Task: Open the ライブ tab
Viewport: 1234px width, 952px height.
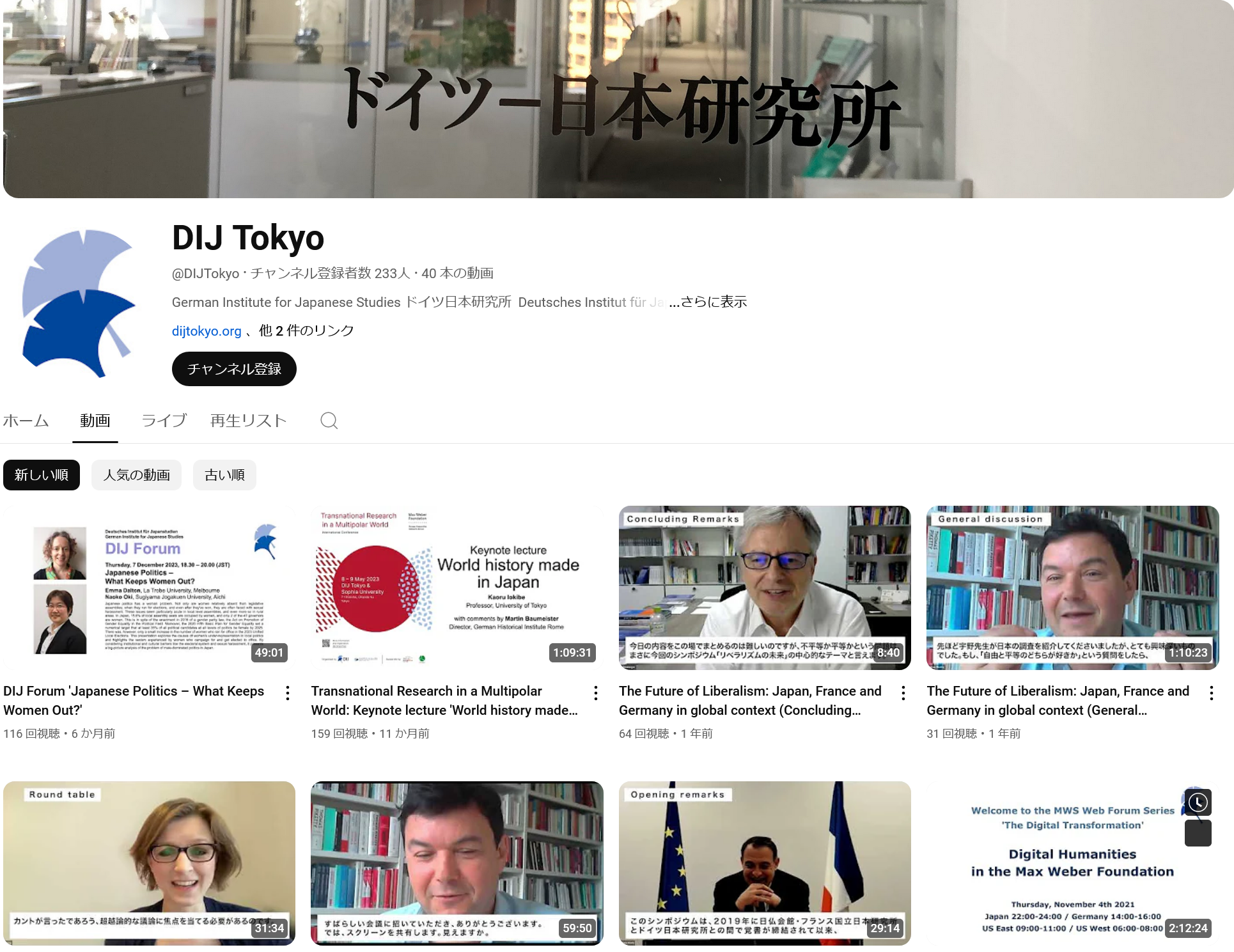Action: 164,421
